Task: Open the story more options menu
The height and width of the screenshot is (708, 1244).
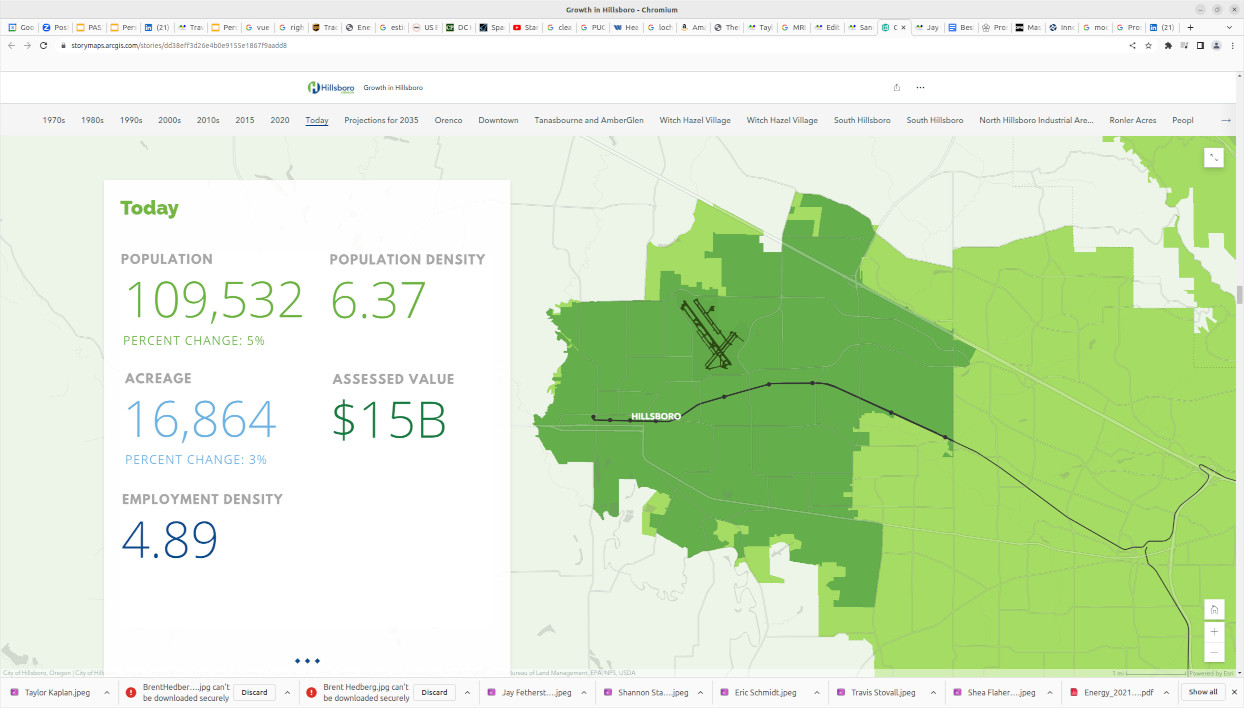Action: pyautogui.click(x=920, y=87)
